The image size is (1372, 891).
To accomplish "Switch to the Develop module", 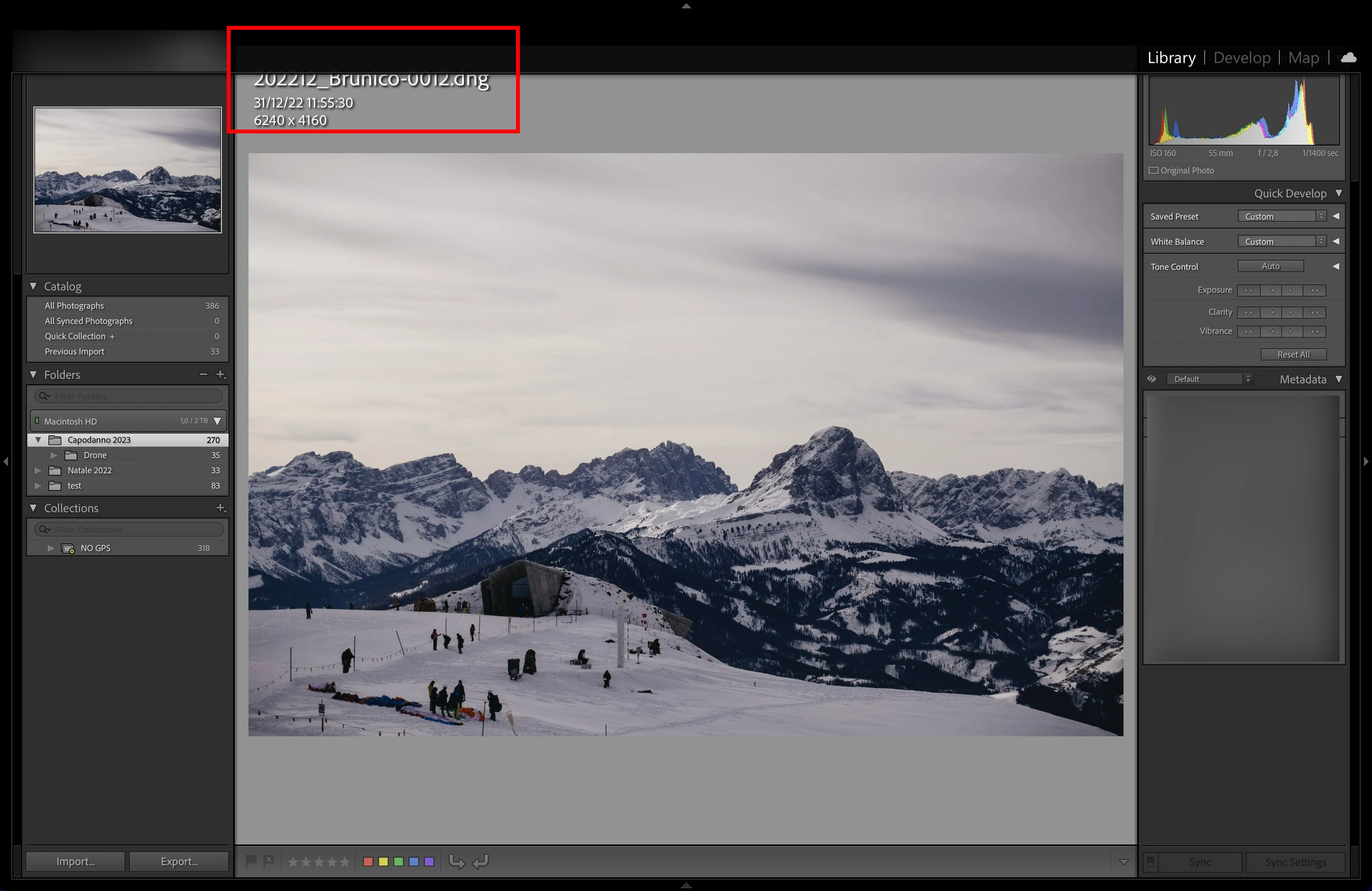I will tap(1242, 58).
